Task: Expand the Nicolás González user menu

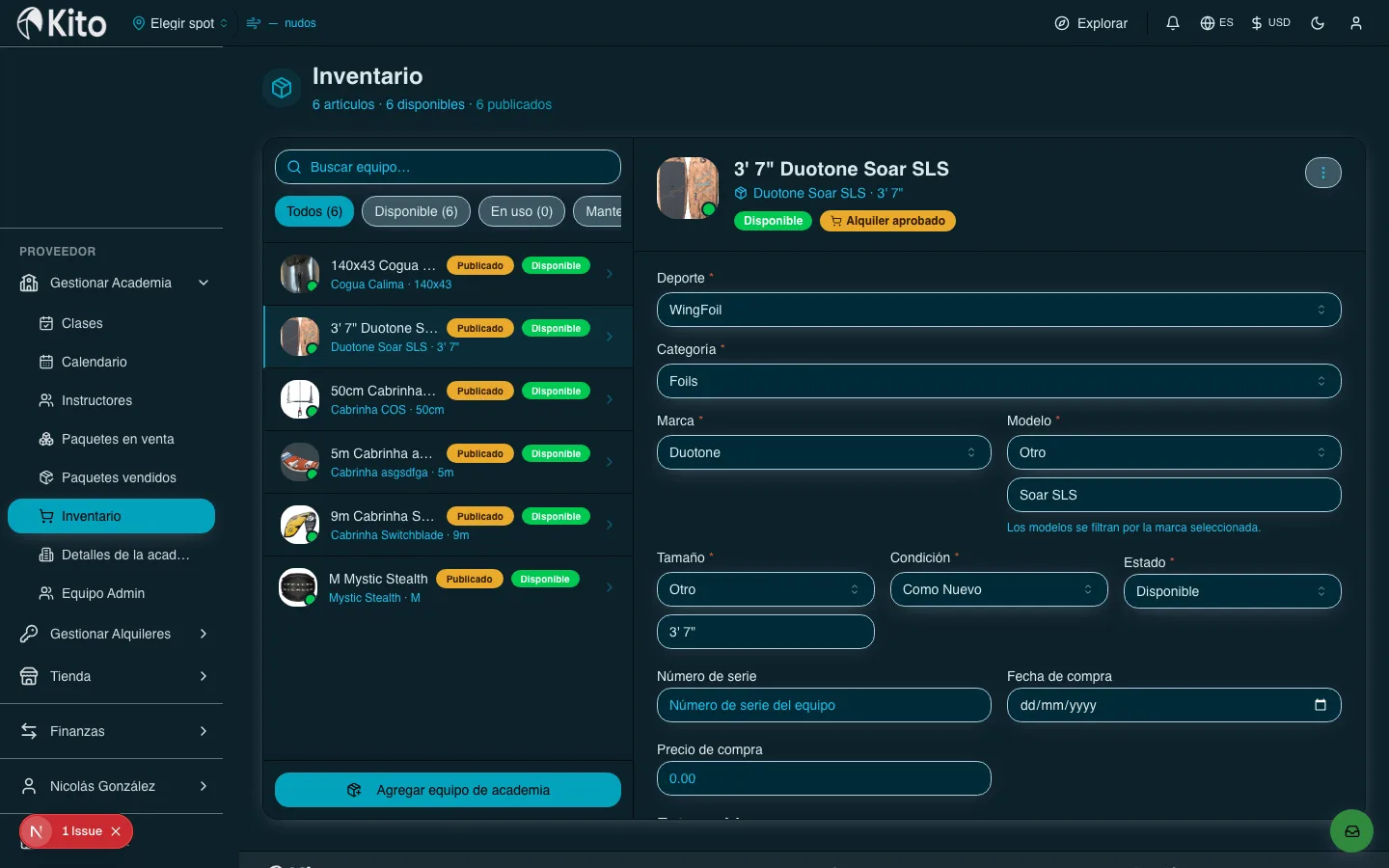Action: click(115, 786)
